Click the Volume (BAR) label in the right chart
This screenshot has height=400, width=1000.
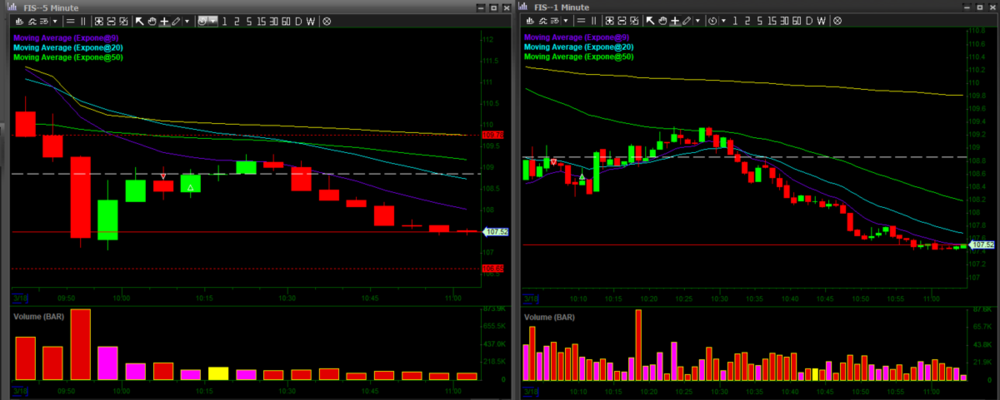tap(549, 316)
